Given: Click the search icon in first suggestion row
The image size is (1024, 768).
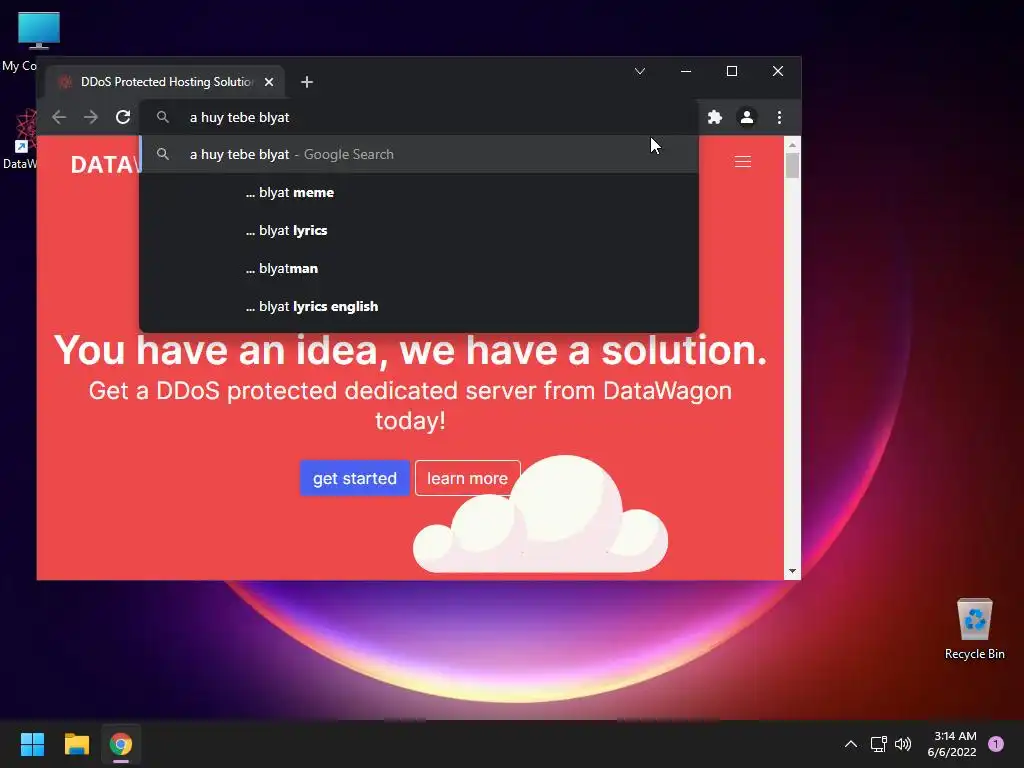Looking at the screenshot, I should click(163, 154).
